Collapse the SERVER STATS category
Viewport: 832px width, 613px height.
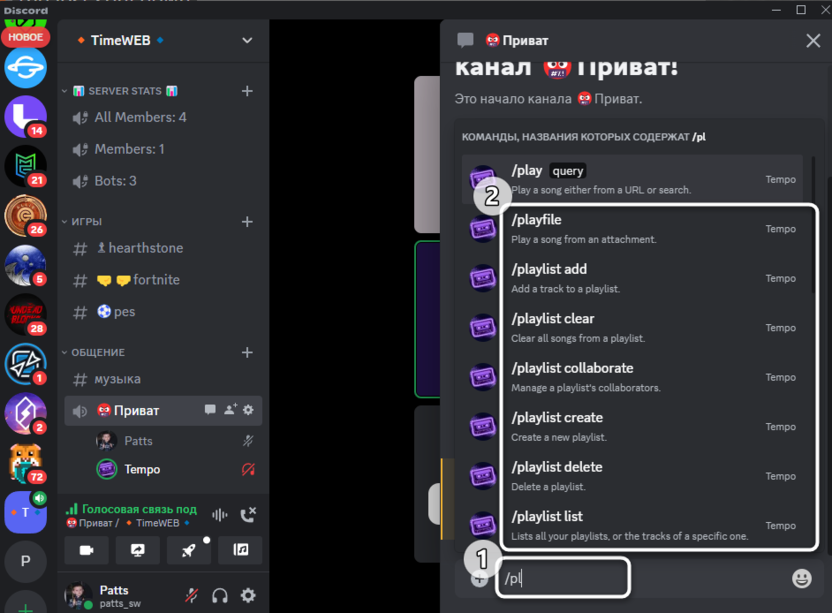(x=120, y=91)
